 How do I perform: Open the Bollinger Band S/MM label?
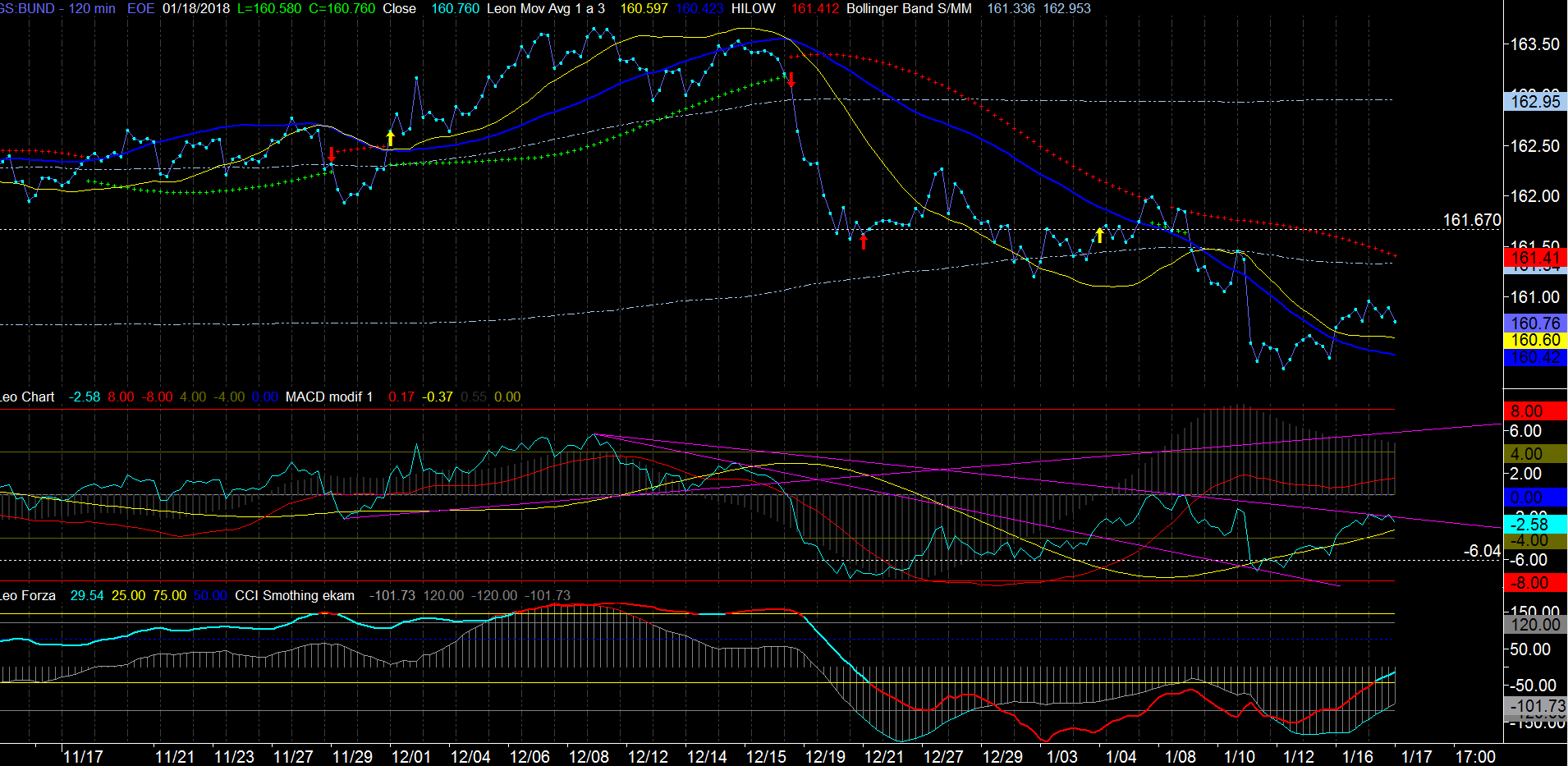pyautogui.click(x=909, y=8)
